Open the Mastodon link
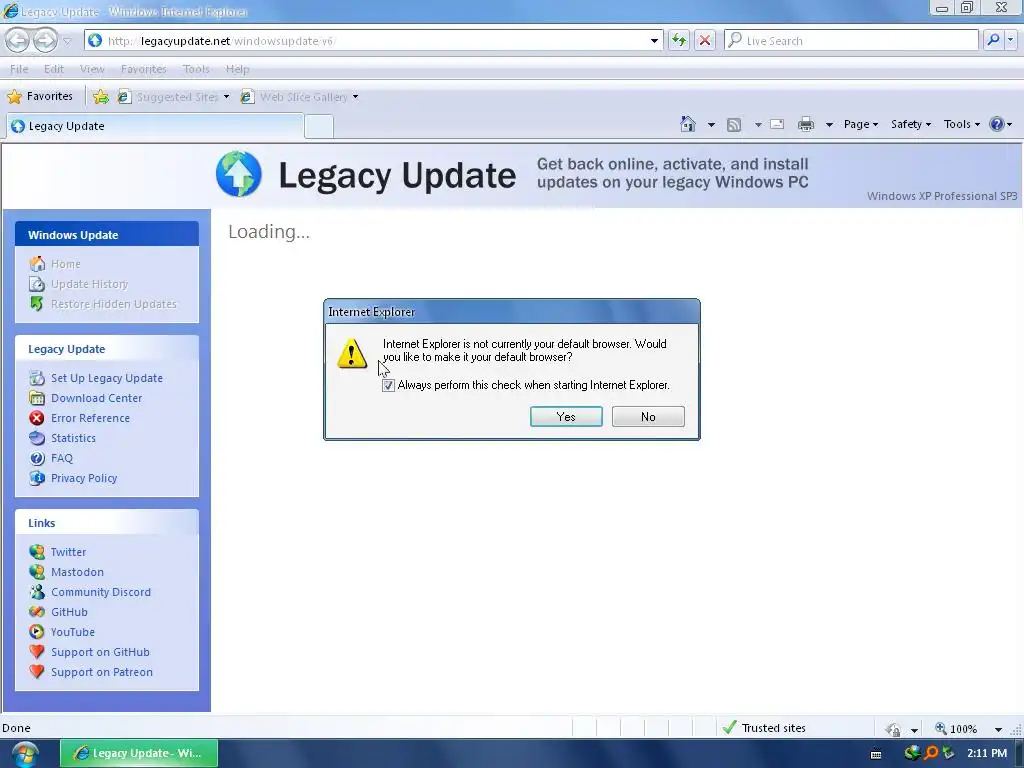 pos(78,572)
